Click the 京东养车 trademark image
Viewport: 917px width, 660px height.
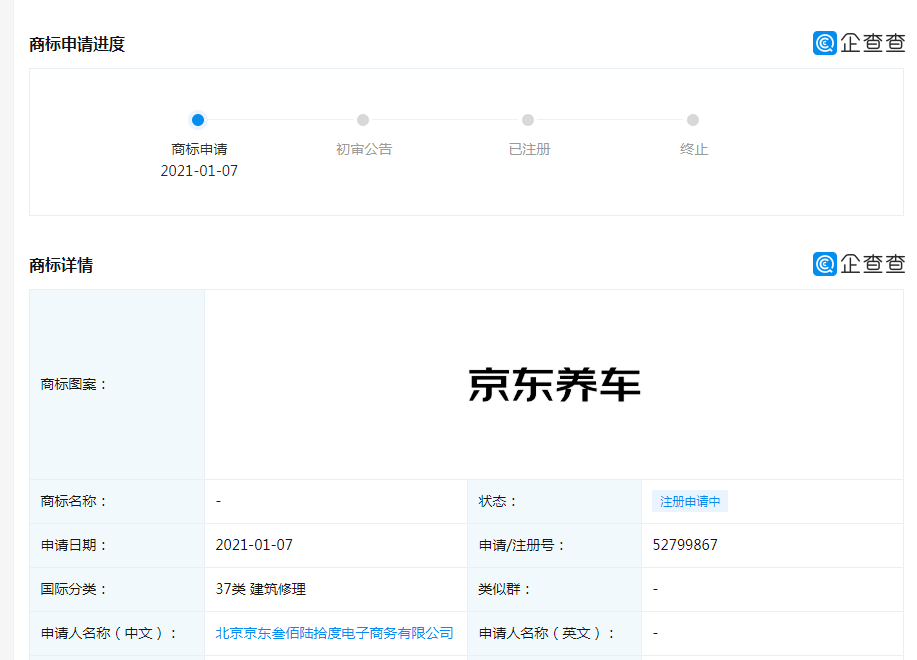tap(554, 385)
